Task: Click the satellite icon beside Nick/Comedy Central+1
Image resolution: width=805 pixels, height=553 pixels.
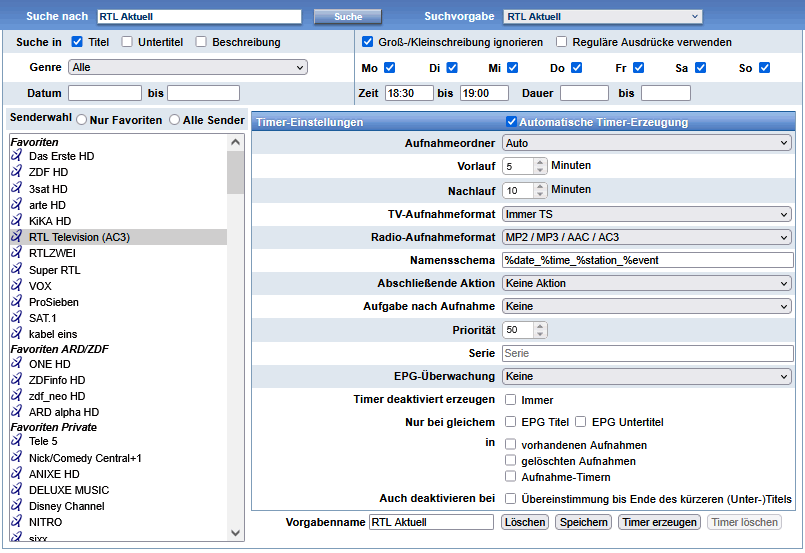Action: 17,457
